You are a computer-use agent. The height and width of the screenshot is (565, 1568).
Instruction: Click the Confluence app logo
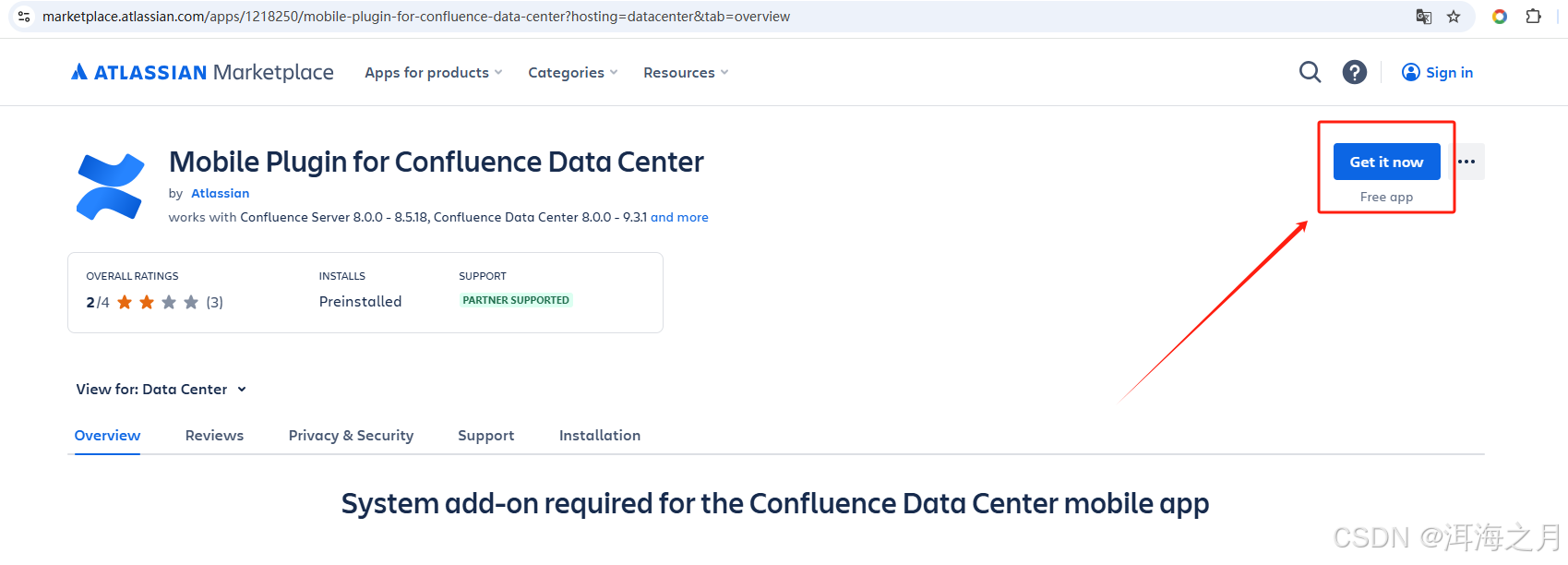point(110,186)
